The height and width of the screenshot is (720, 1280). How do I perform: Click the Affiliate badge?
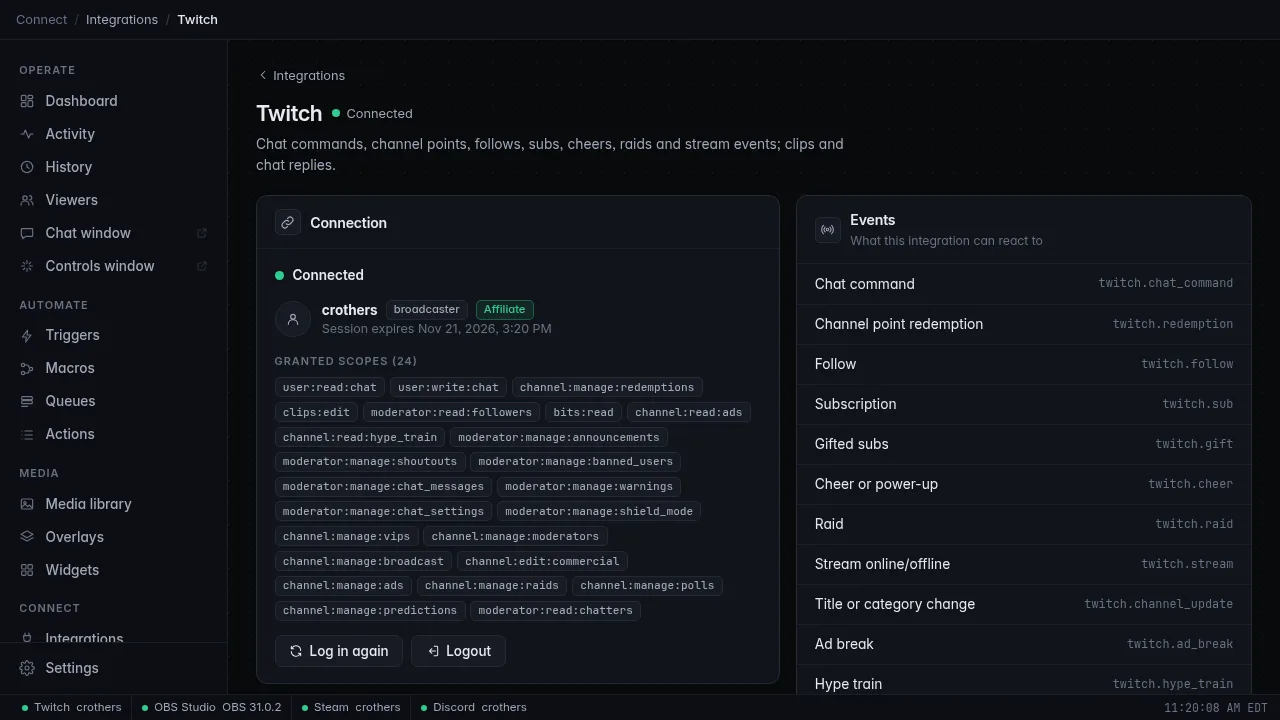(505, 310)
